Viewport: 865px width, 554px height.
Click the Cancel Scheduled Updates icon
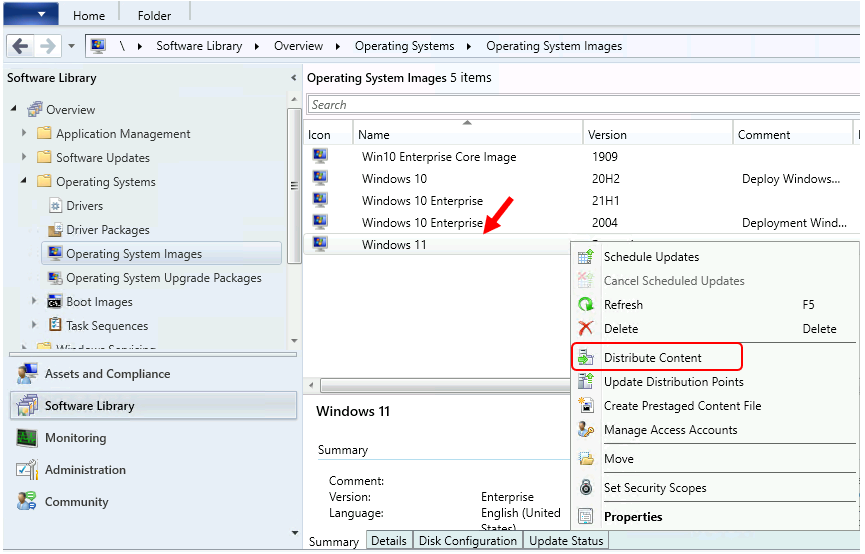point(585,280)
